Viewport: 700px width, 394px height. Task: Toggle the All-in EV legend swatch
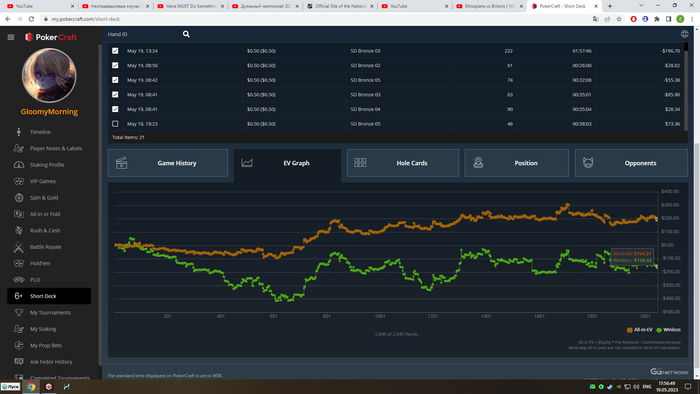click(629, 330)
